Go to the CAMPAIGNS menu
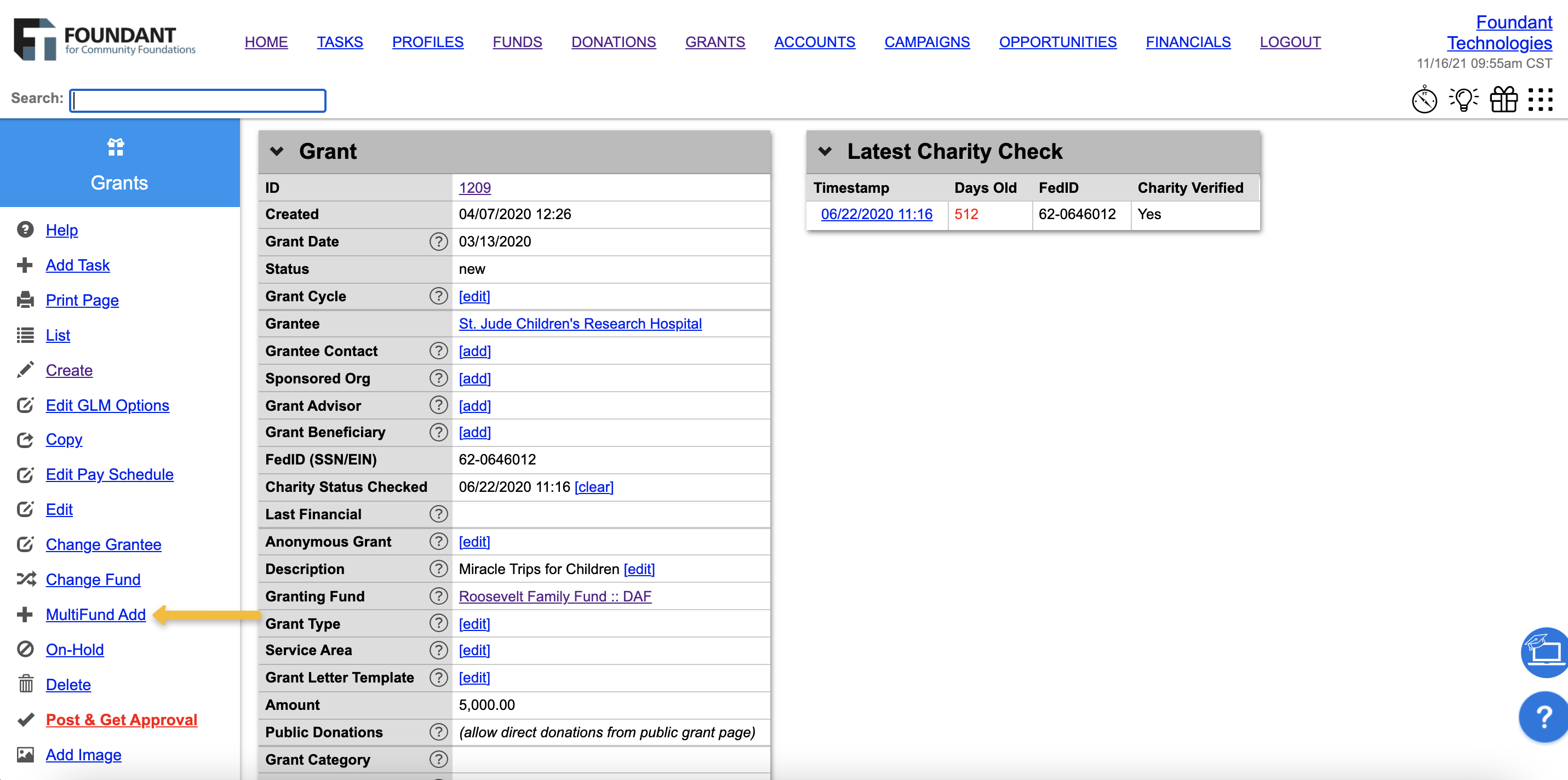The width and height of the screenshot is (1568, 780). point(927,42)
